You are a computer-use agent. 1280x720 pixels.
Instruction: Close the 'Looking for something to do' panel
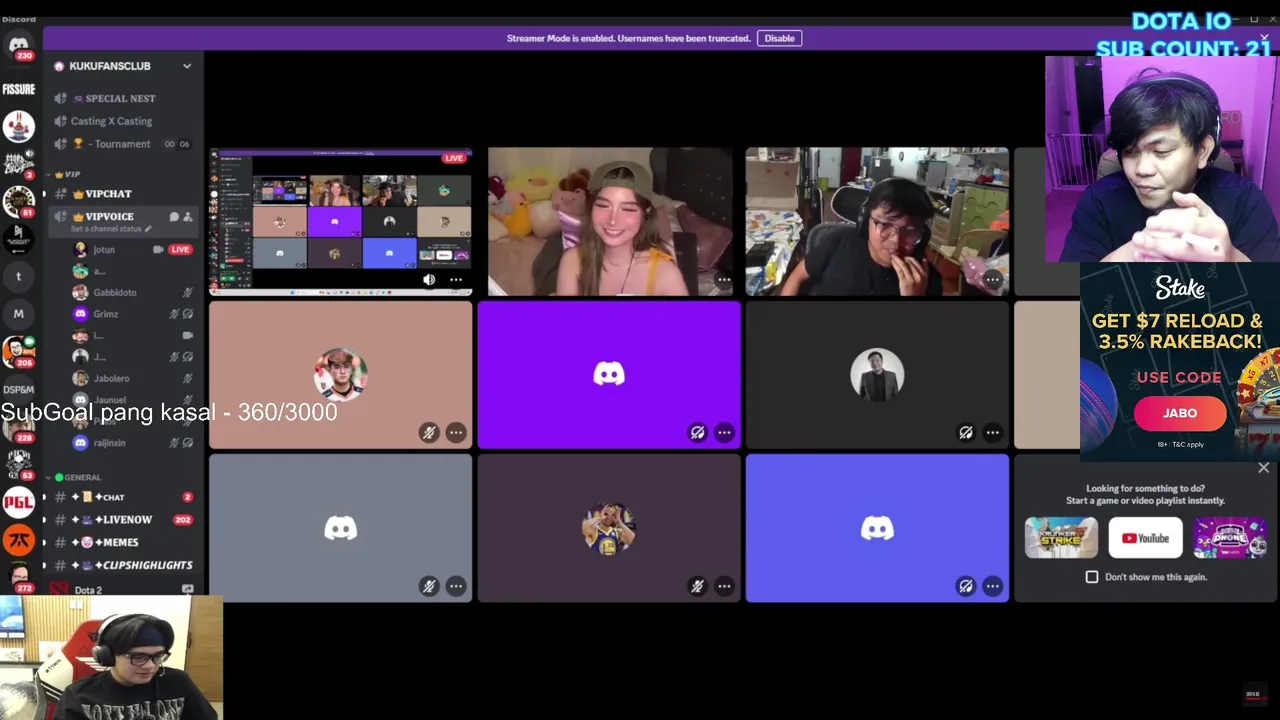[x=1264, y=468]
